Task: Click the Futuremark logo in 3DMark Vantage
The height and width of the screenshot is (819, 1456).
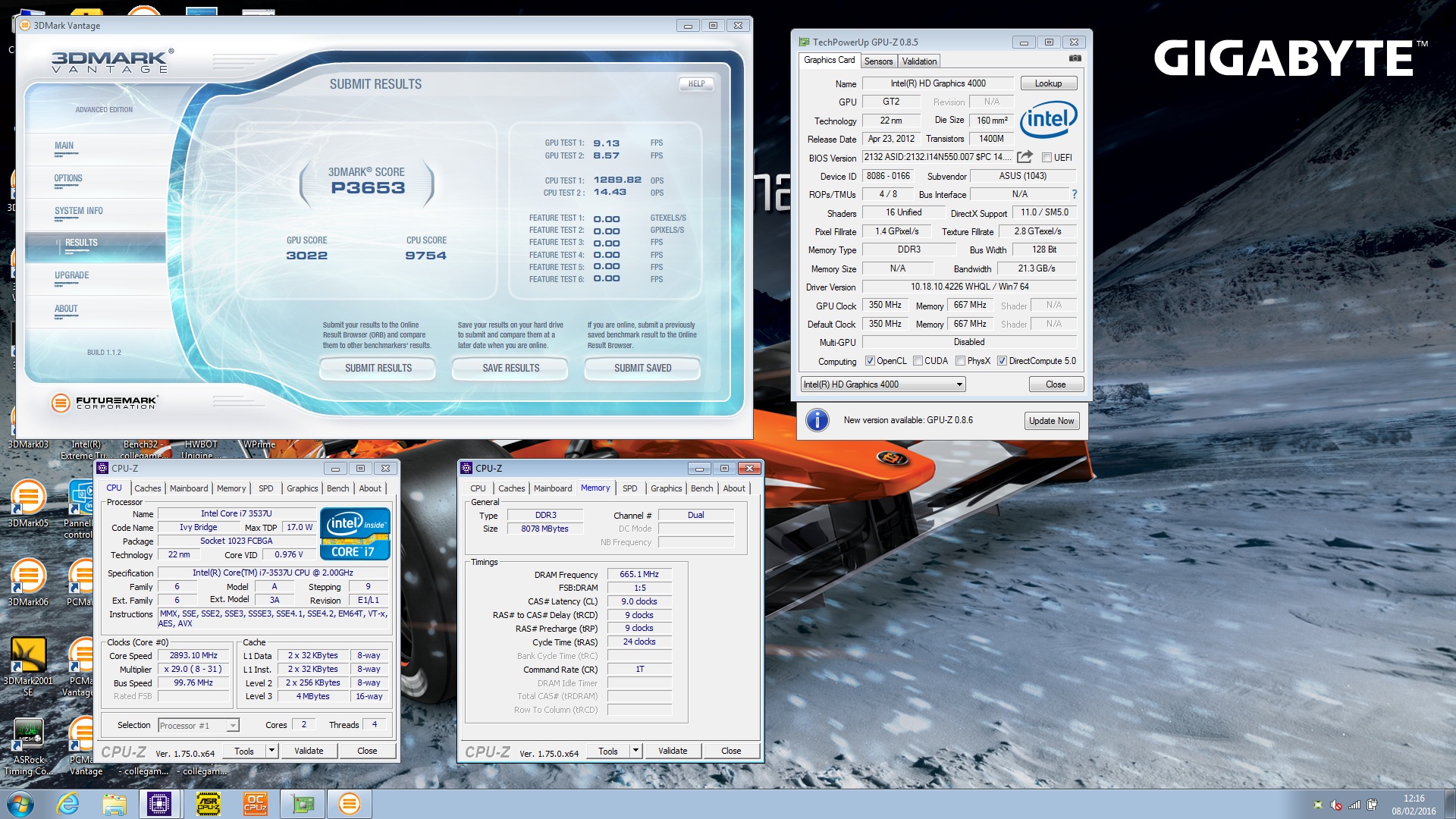Action: [105, 403]
